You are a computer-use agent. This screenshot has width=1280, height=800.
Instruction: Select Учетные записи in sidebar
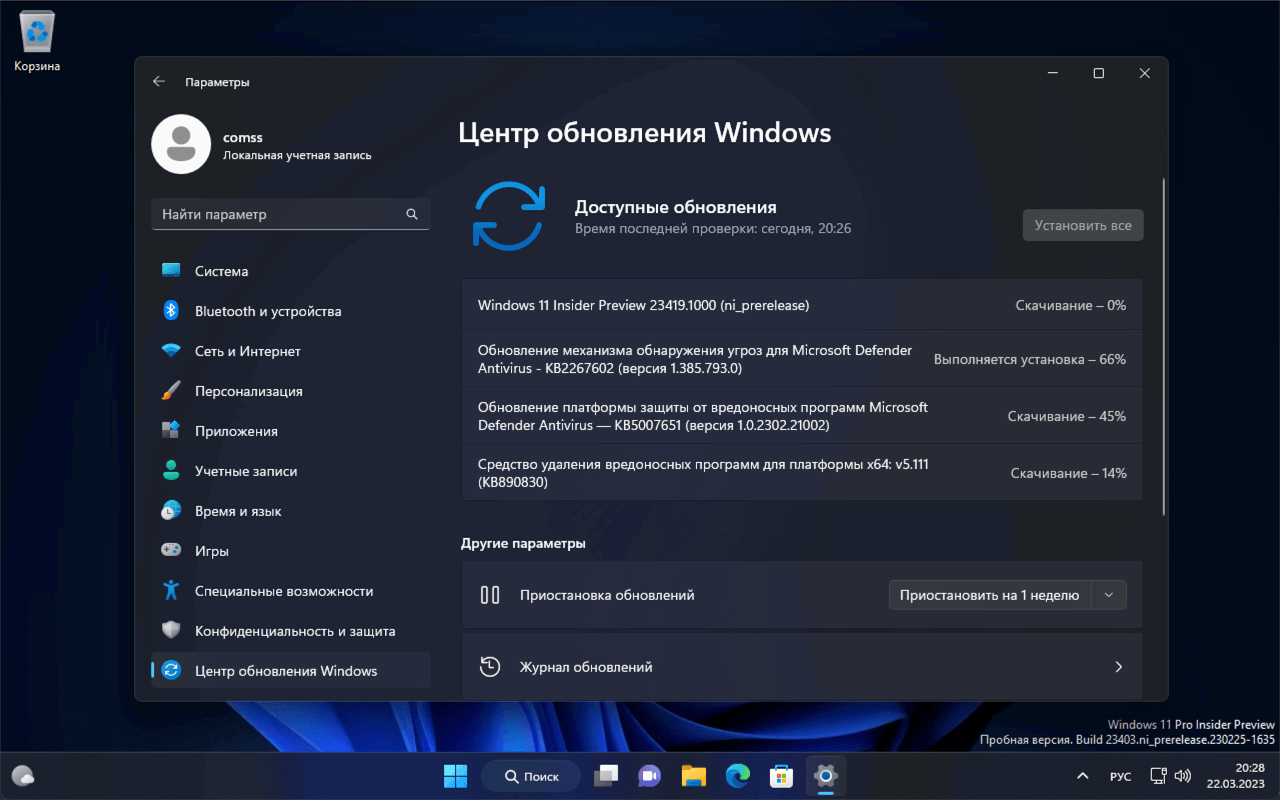pos(250,470)
